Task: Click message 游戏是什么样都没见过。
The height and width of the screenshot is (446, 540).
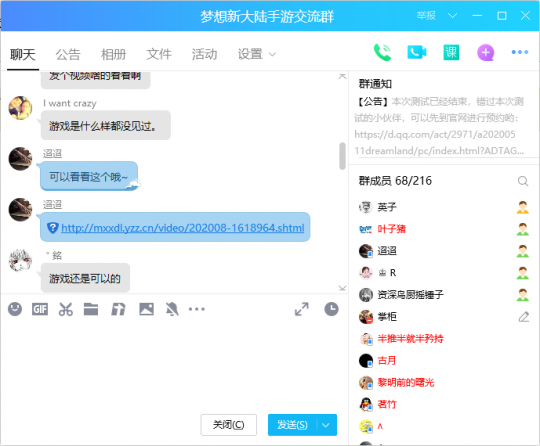Action: pyautogui.click(x=106, y=126)
